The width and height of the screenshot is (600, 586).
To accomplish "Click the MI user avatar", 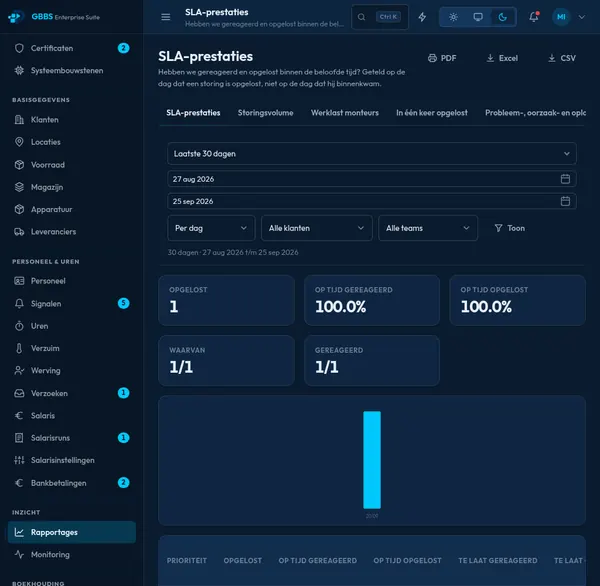I will (561, 17).
